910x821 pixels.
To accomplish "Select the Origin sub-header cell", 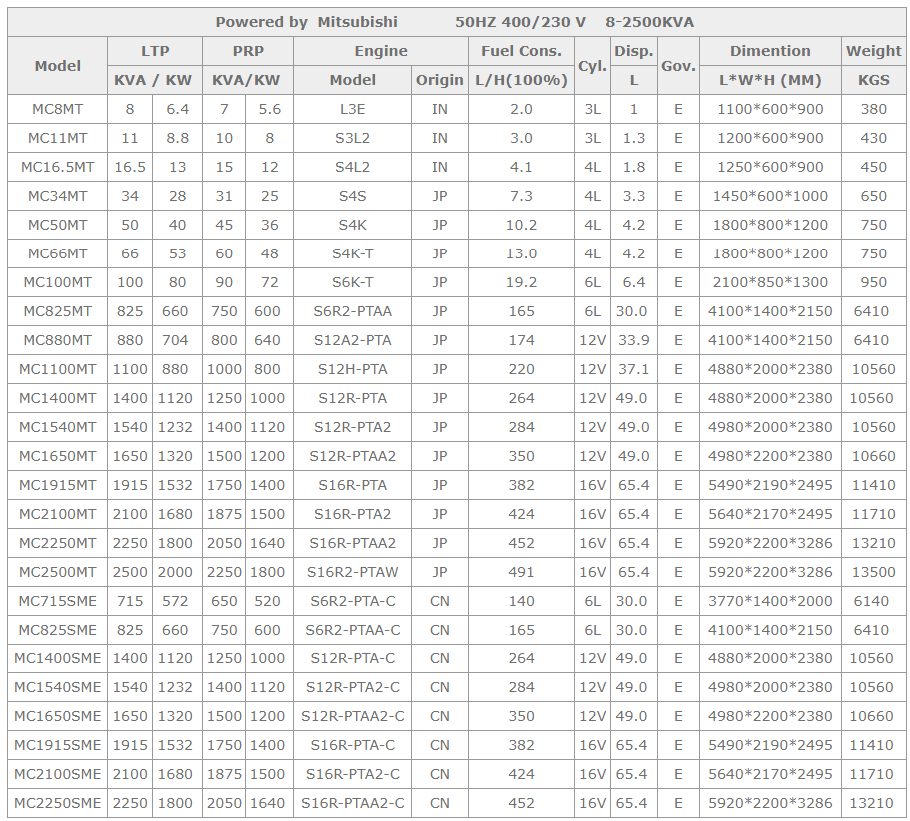I will click(440, 80).
